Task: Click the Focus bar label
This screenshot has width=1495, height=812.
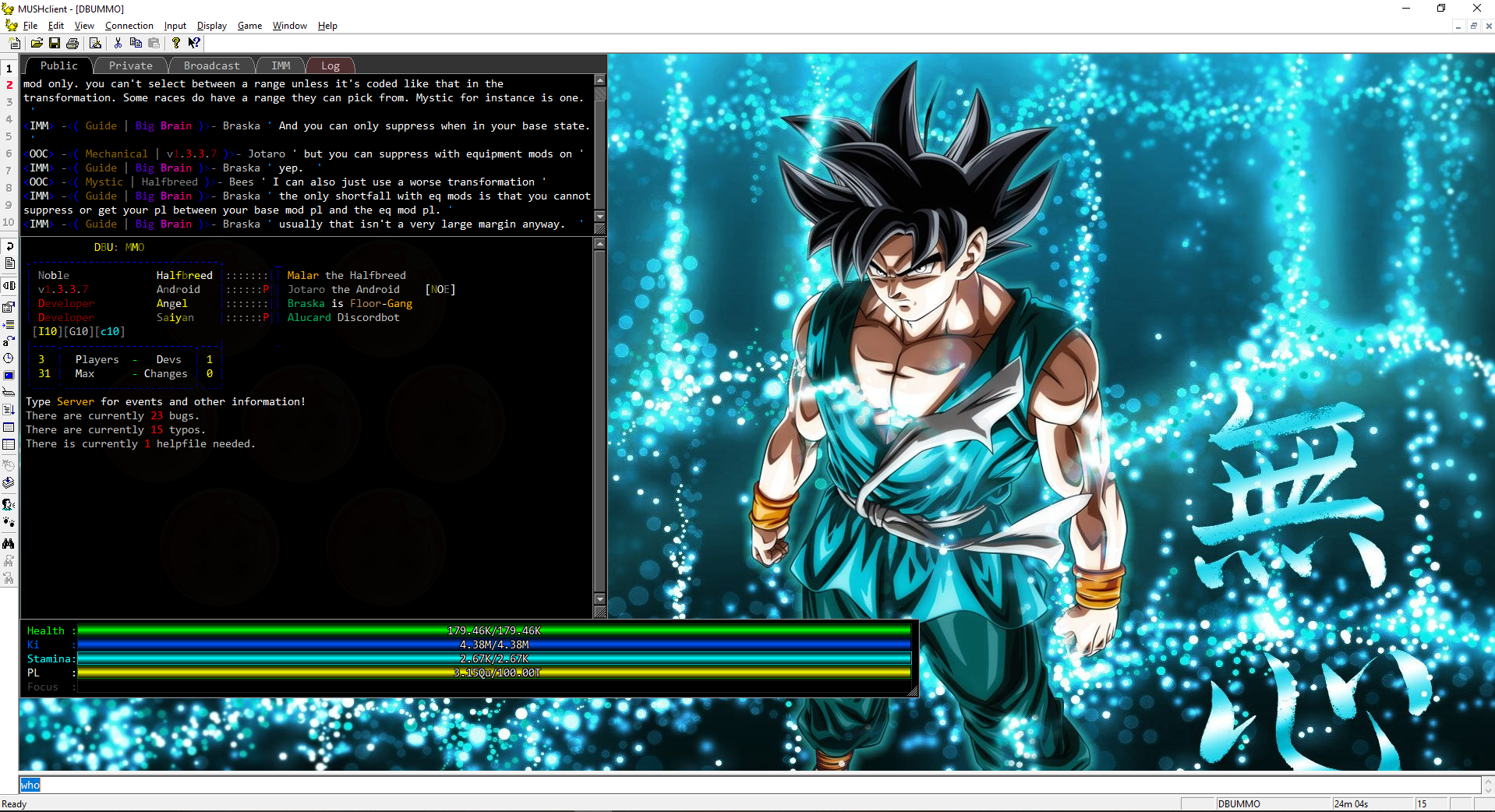Action: (x=43, y=687)
